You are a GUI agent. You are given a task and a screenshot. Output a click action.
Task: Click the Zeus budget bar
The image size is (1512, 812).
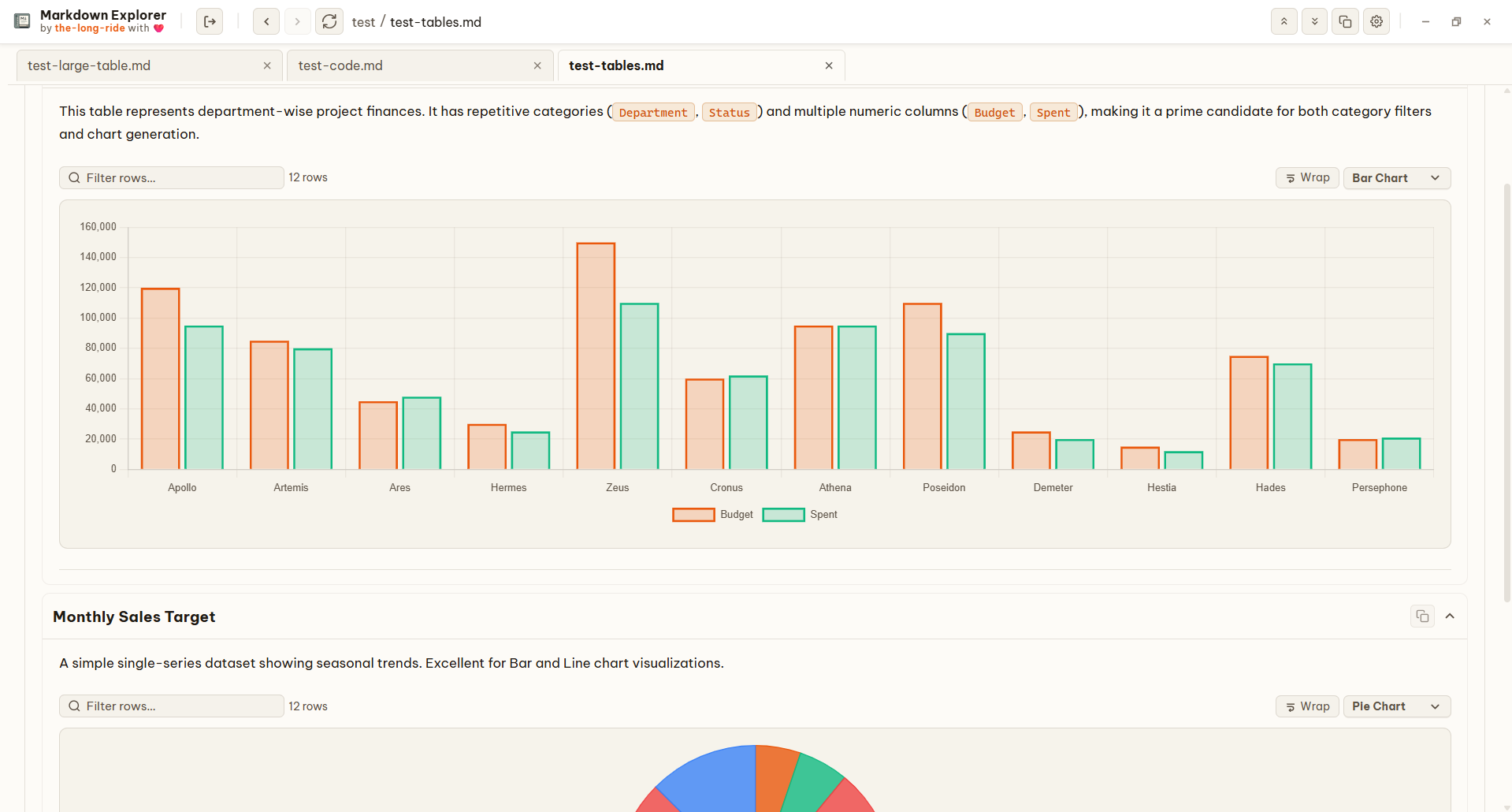(596, 356)
